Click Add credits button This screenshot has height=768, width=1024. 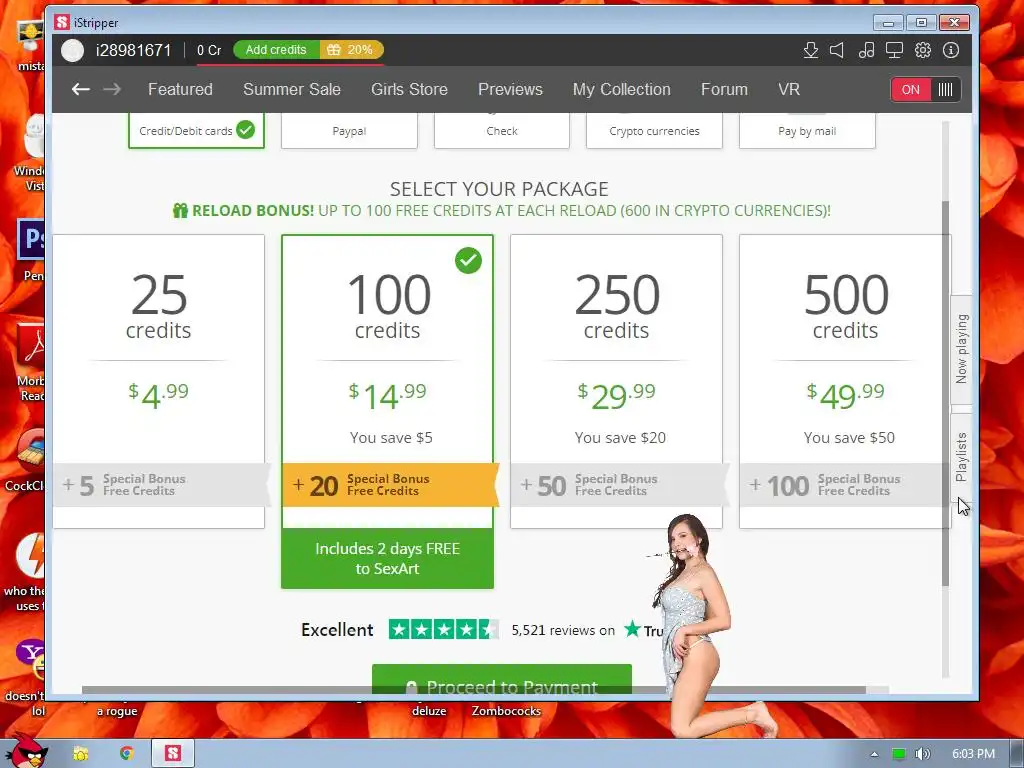point(276,50)
